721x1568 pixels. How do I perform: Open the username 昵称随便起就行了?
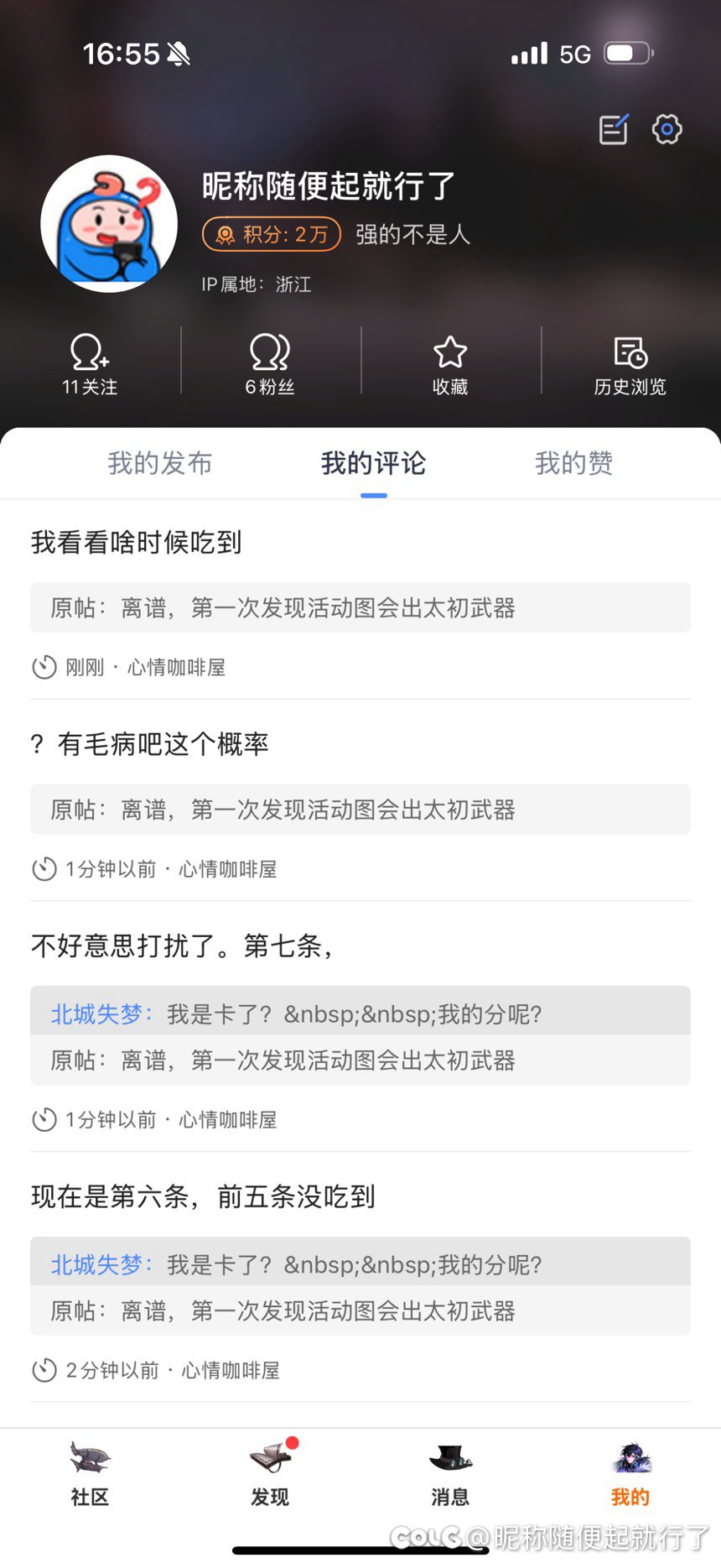click(329, 185)
